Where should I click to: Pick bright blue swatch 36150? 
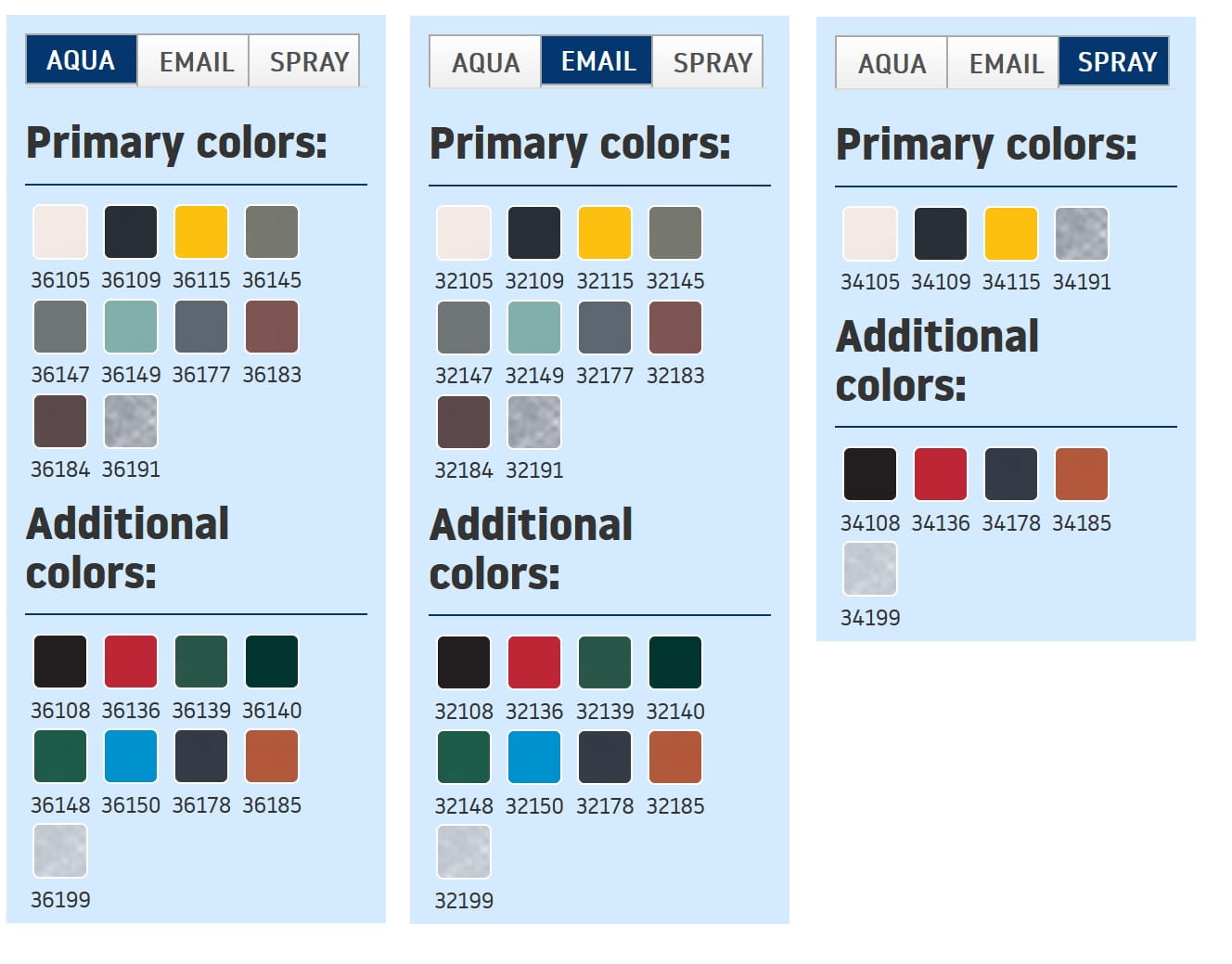point(131,756)
